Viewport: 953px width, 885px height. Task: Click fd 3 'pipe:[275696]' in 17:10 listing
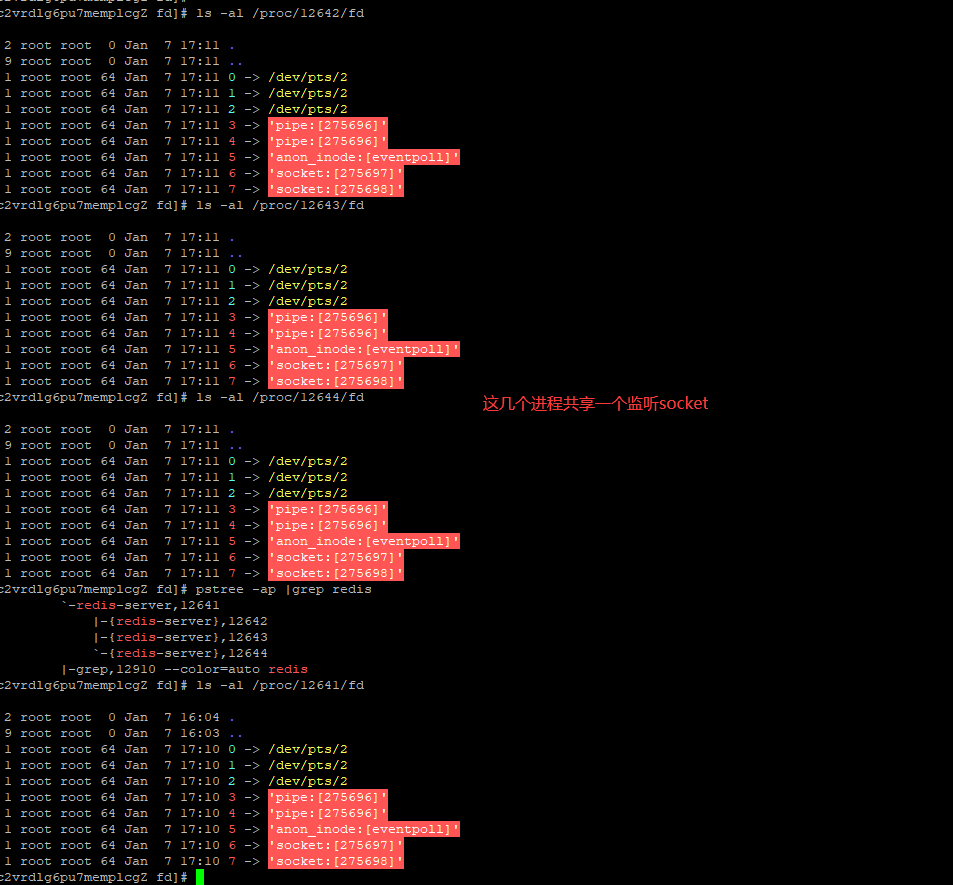point(328,797)
